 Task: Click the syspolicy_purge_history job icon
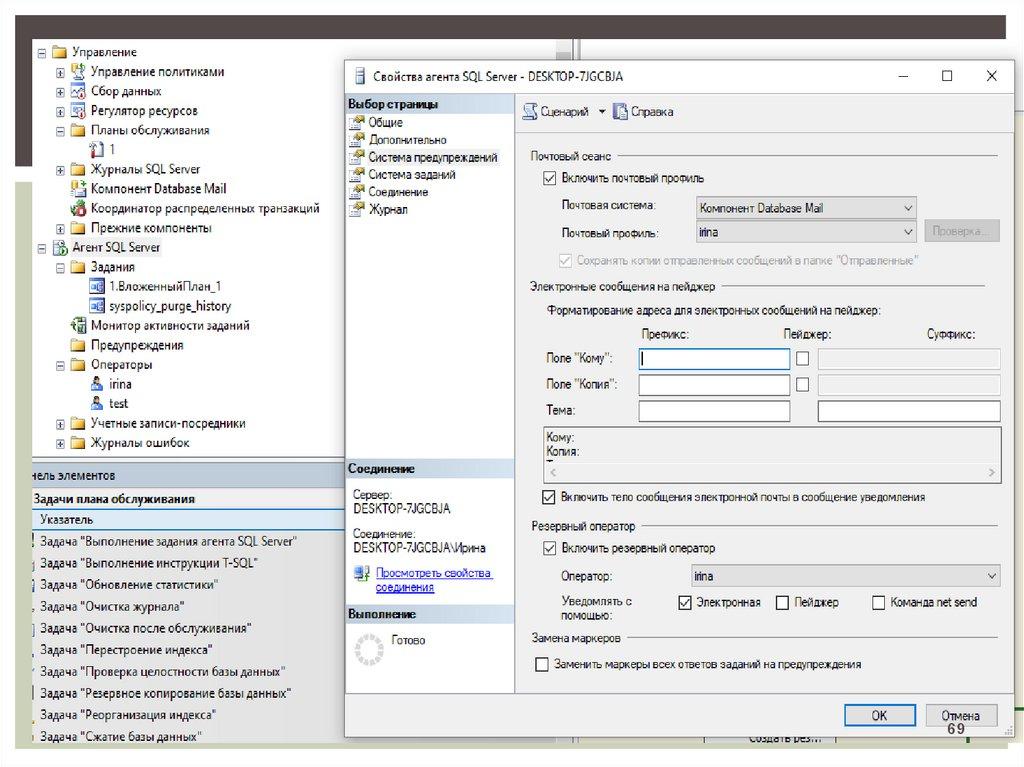coord(98,306)
